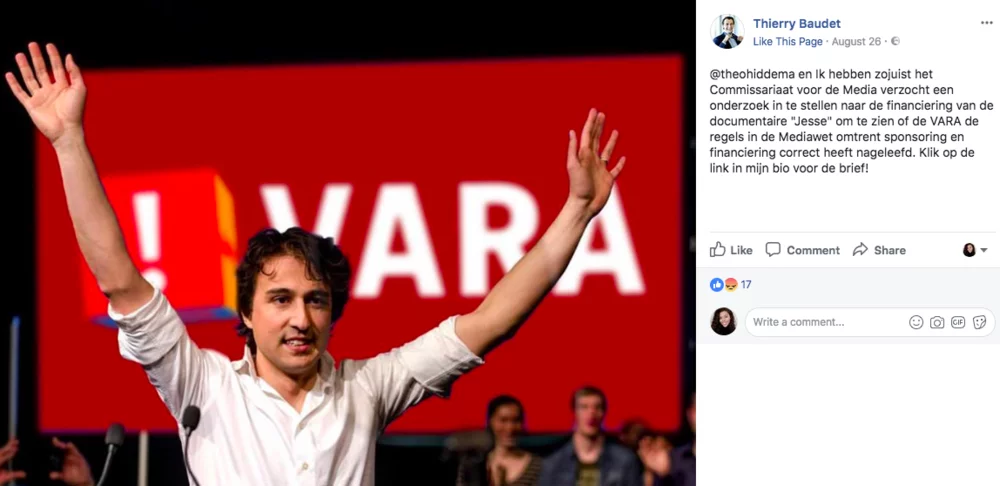
Task: Click into the Write a comment field
Action: [x=870, y=322]
